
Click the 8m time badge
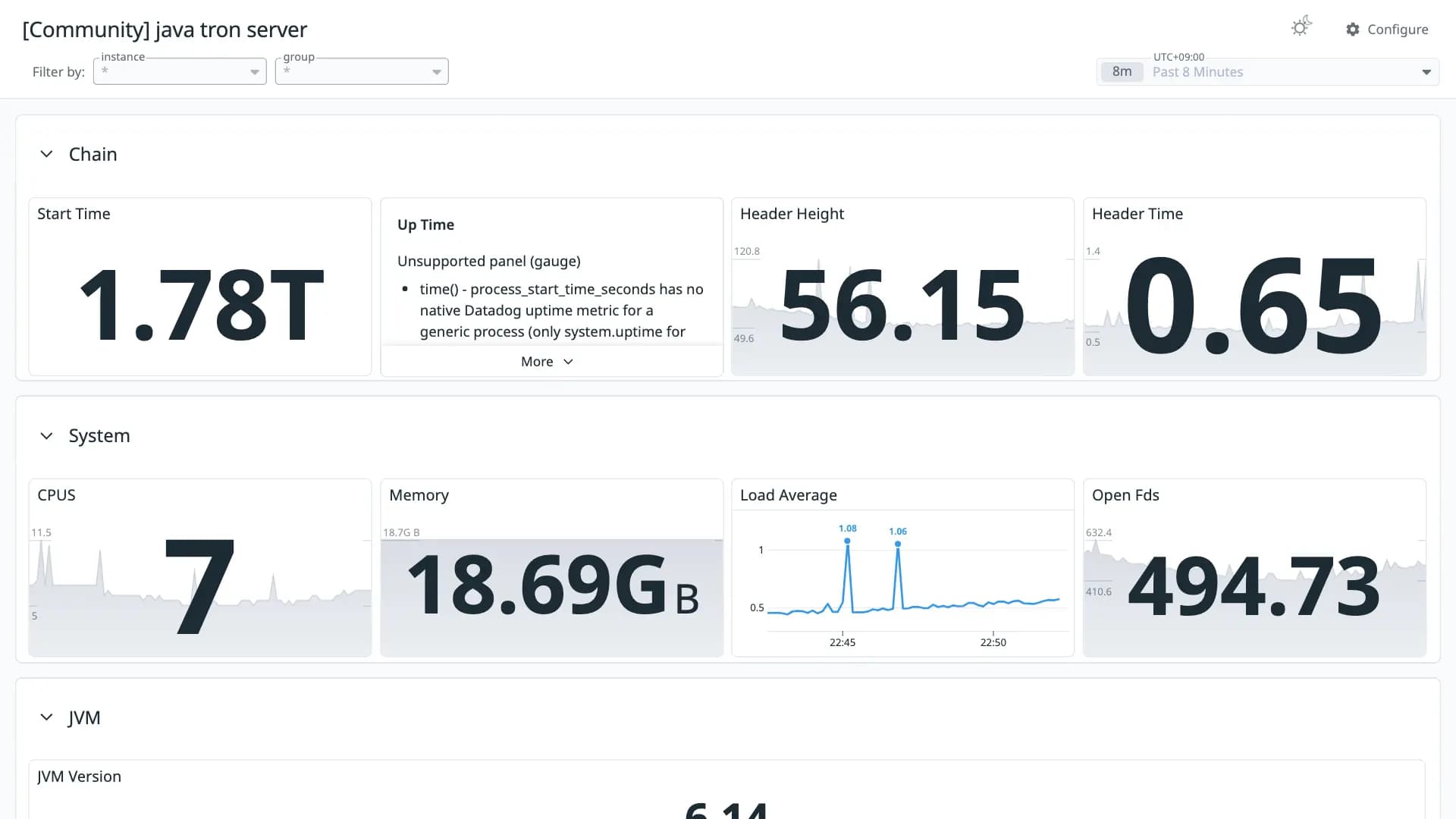click(1122, 72)
